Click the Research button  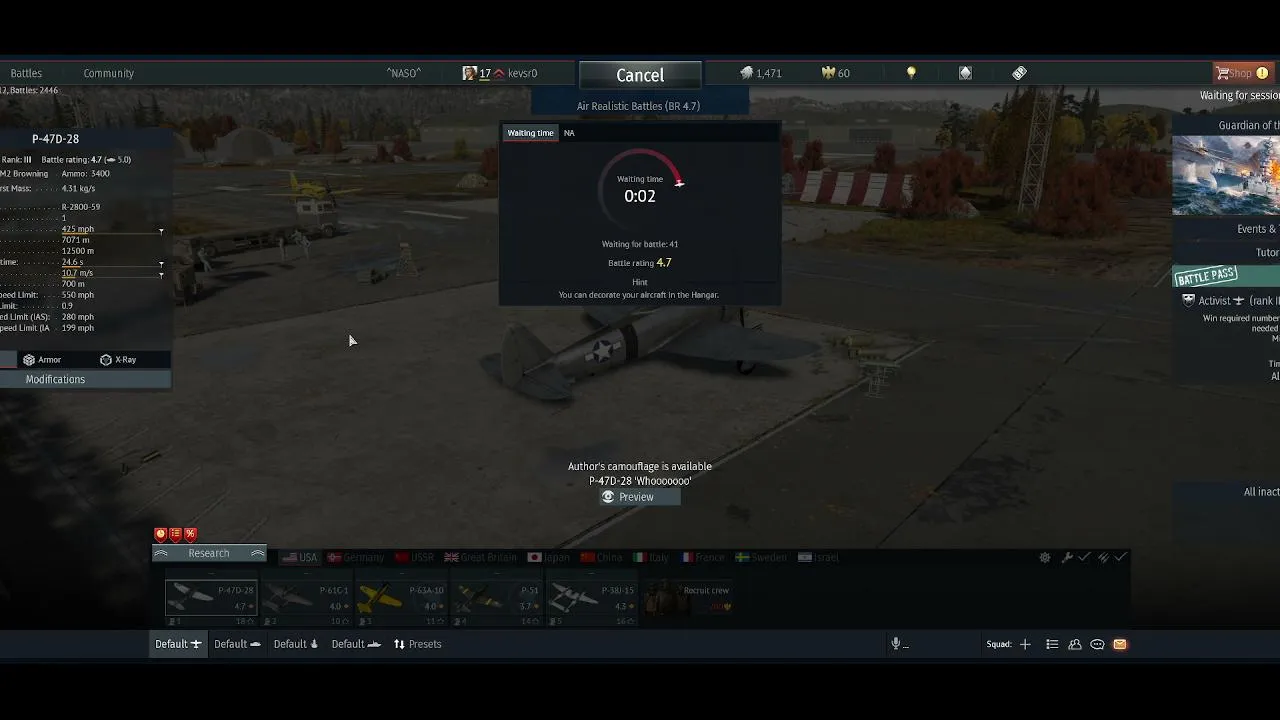(209, 554)
